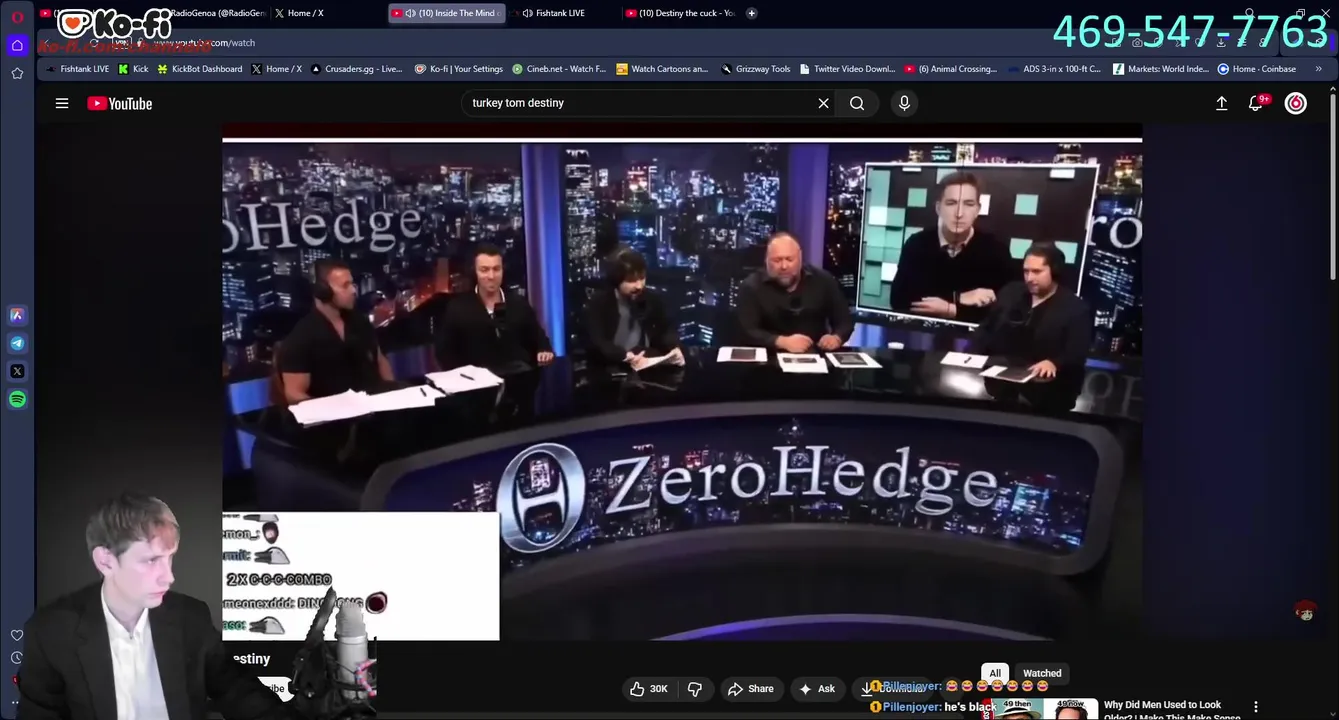Click the Ask button under the video
Viewport: 1339px width, 720px height.
[817, 688]
